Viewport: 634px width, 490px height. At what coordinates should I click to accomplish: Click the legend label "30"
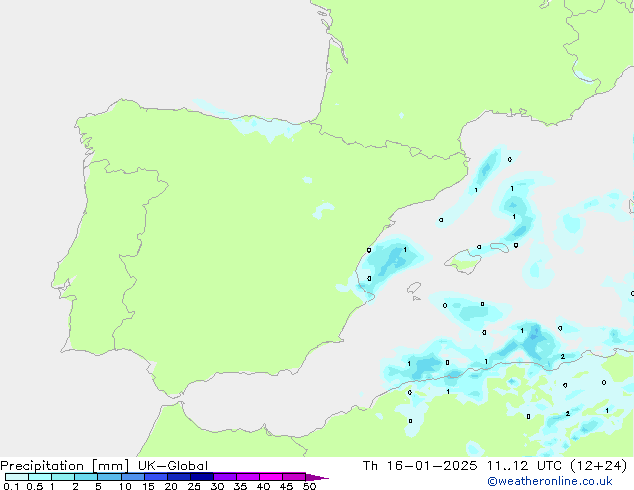coord(217,486)
